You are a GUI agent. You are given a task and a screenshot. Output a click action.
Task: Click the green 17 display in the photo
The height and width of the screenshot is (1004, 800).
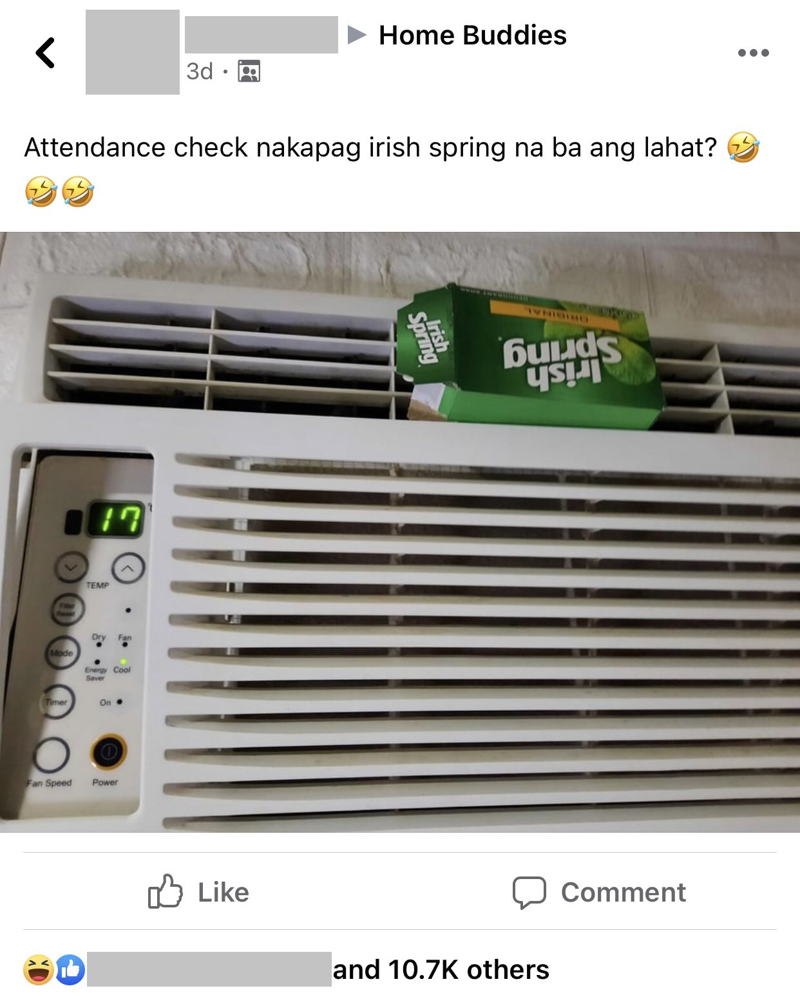point(115,519)
